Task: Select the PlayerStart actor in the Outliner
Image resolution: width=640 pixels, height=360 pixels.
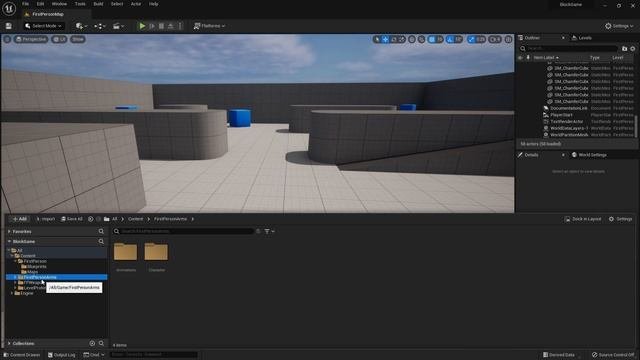Action: (x=561, y=115)
